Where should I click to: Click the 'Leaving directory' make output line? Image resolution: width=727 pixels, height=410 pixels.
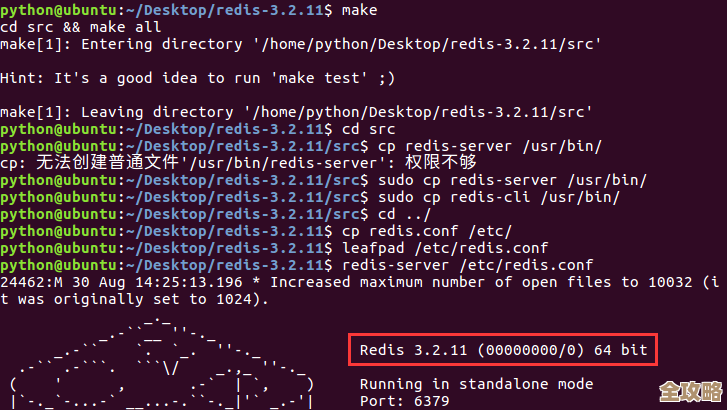pyautogui.click(x=296, y=112)
